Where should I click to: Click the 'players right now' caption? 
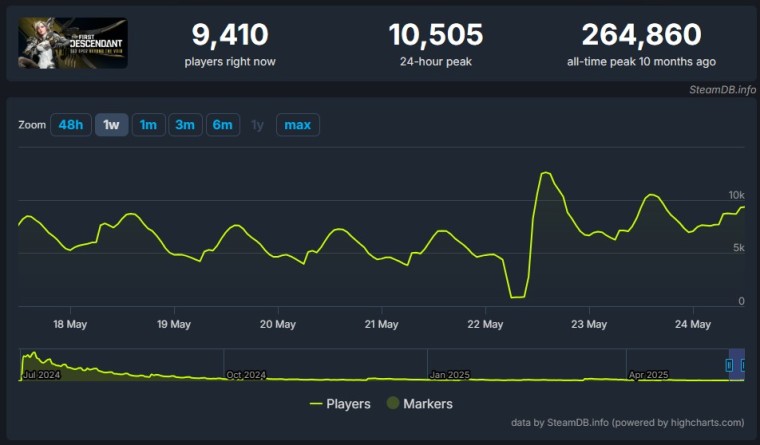230,62
